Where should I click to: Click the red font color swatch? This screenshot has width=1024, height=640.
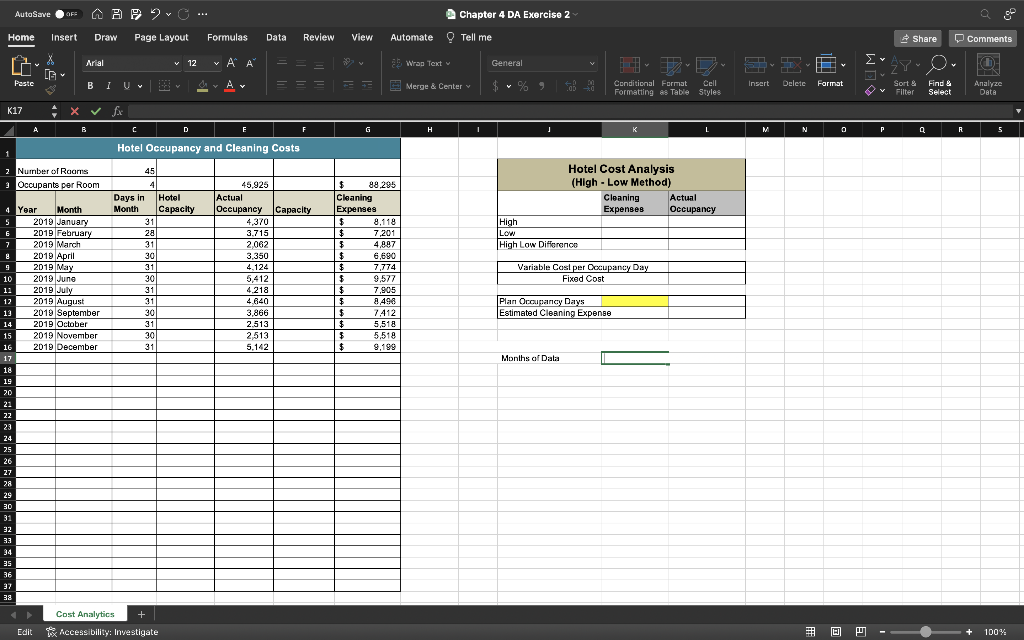230,86
